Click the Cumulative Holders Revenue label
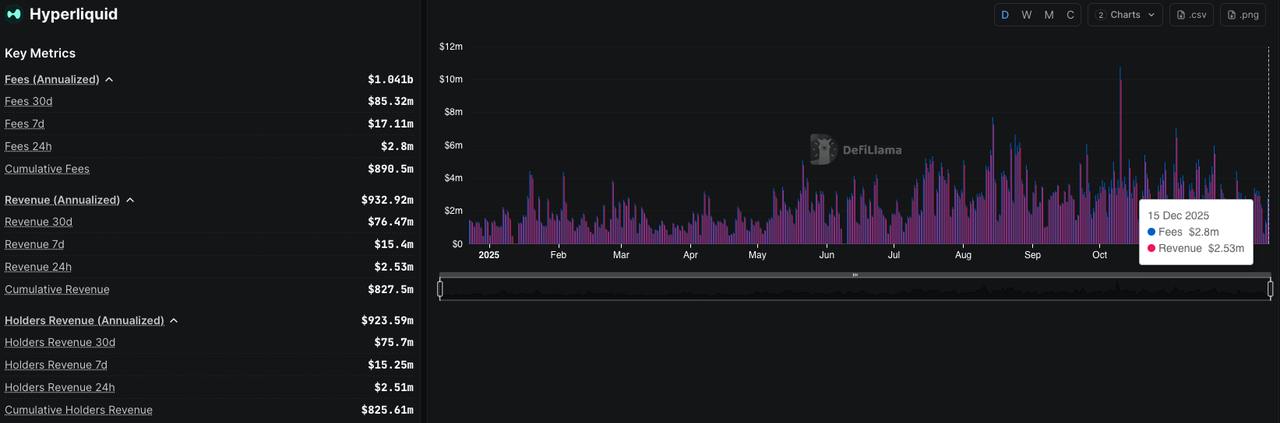1280x423 pixels. click(79, 410)
